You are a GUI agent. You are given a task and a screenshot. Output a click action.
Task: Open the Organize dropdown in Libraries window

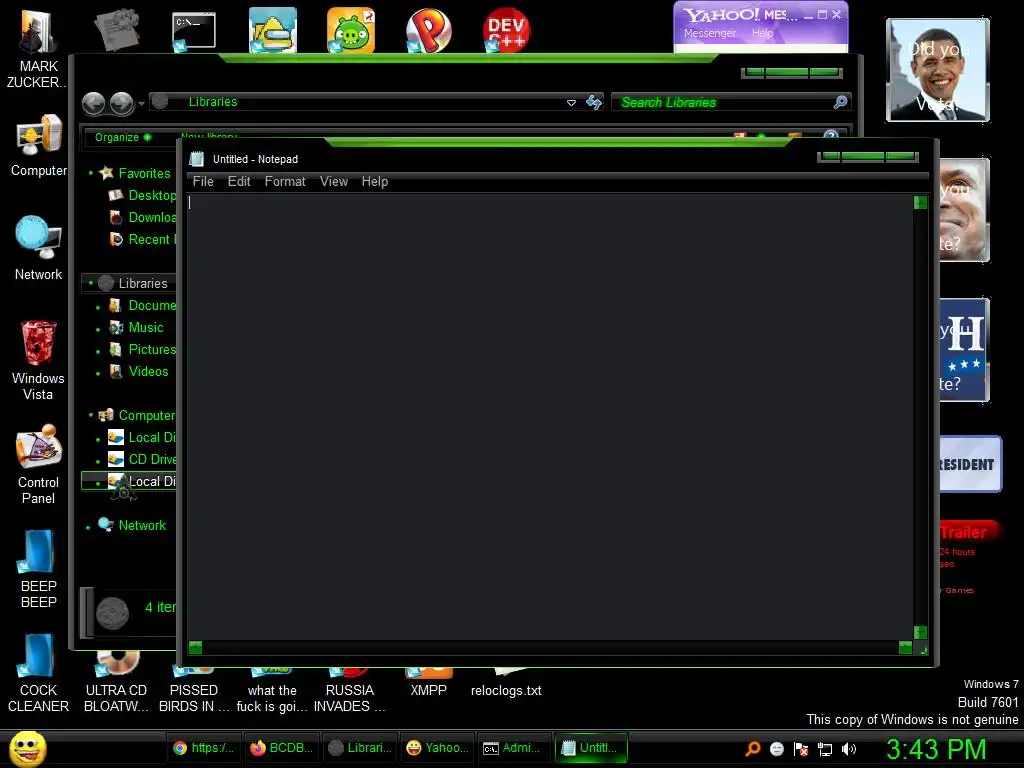[x=123, y=137]
